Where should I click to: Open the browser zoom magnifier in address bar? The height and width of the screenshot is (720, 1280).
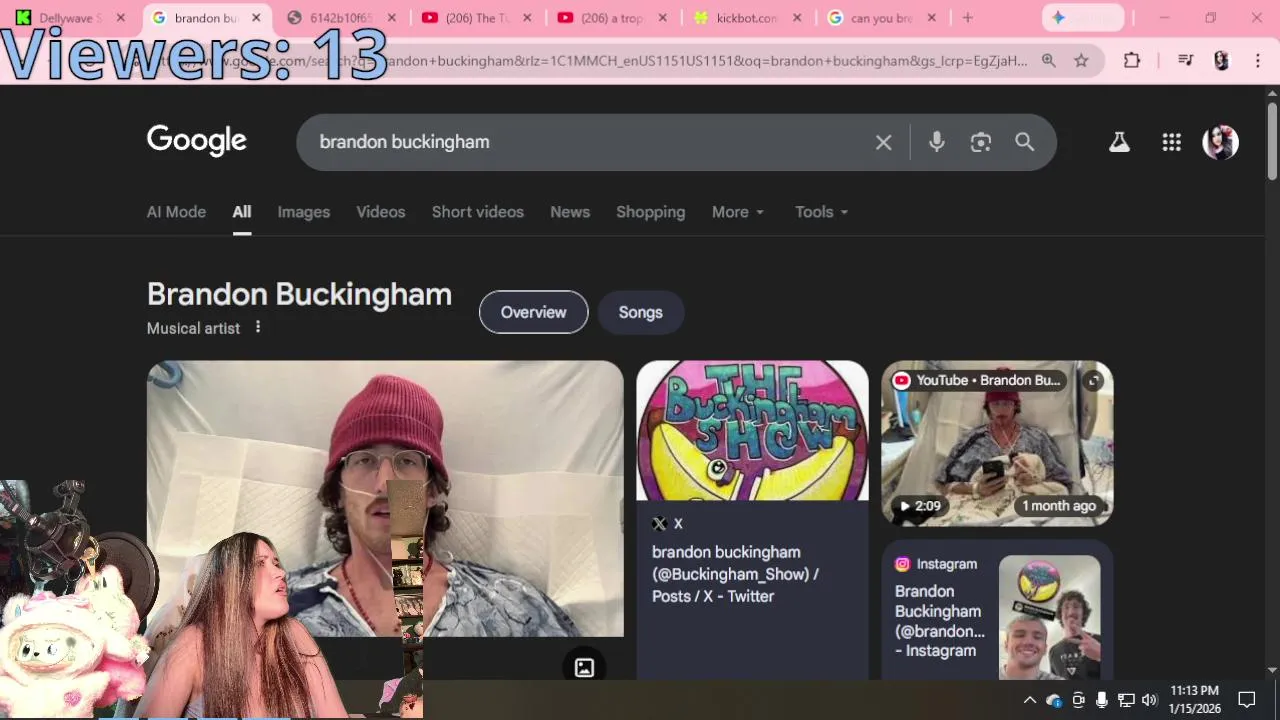click(1048, 61)
